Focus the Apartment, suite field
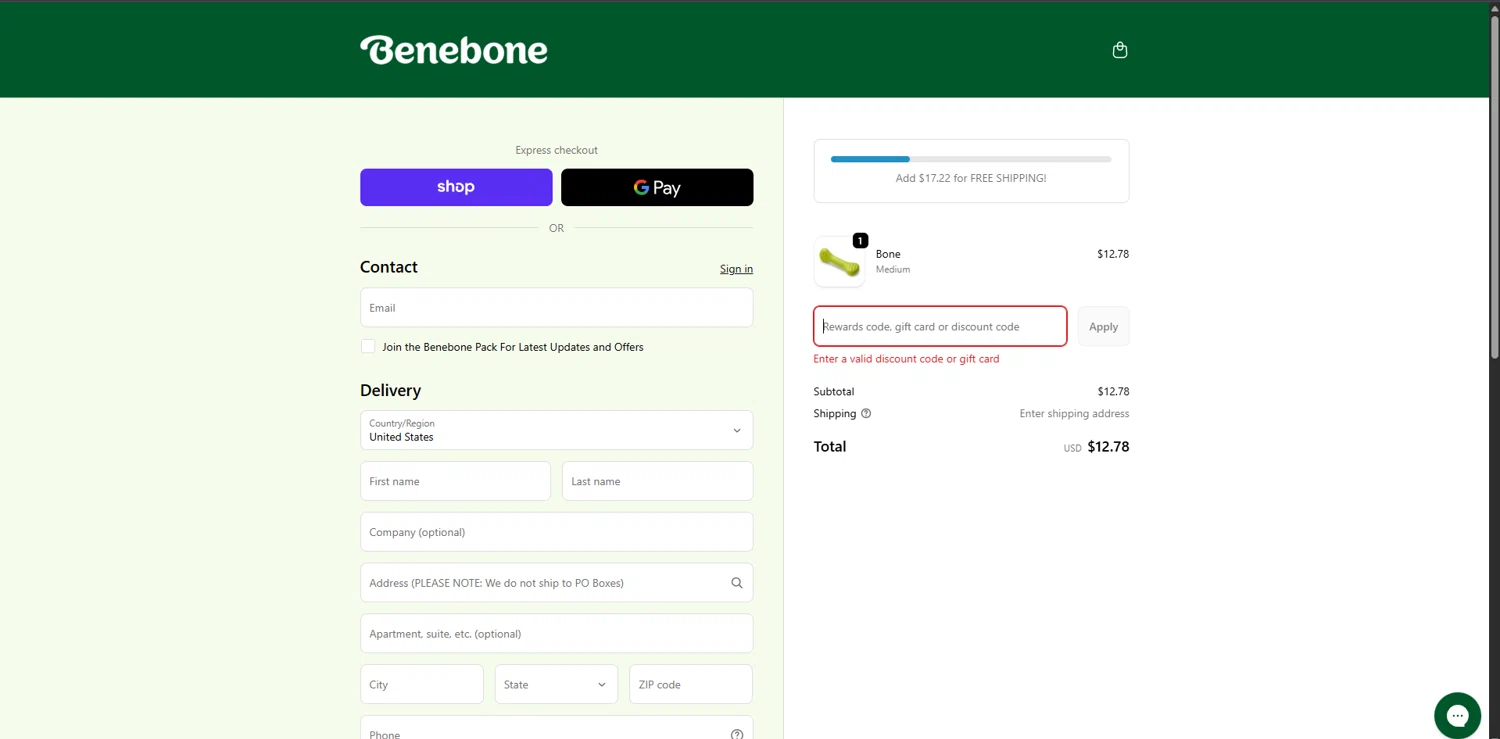 (556, 634)
